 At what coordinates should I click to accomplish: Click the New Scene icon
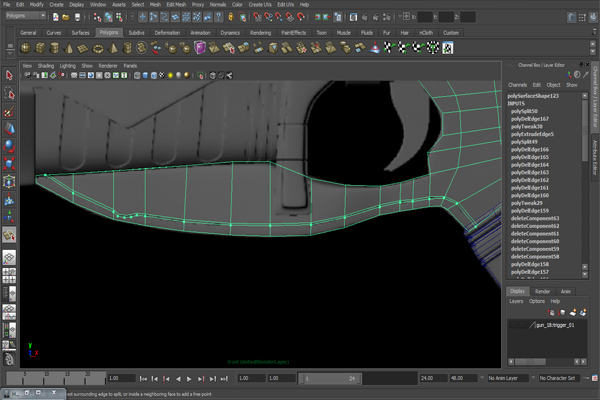[55, 17]
